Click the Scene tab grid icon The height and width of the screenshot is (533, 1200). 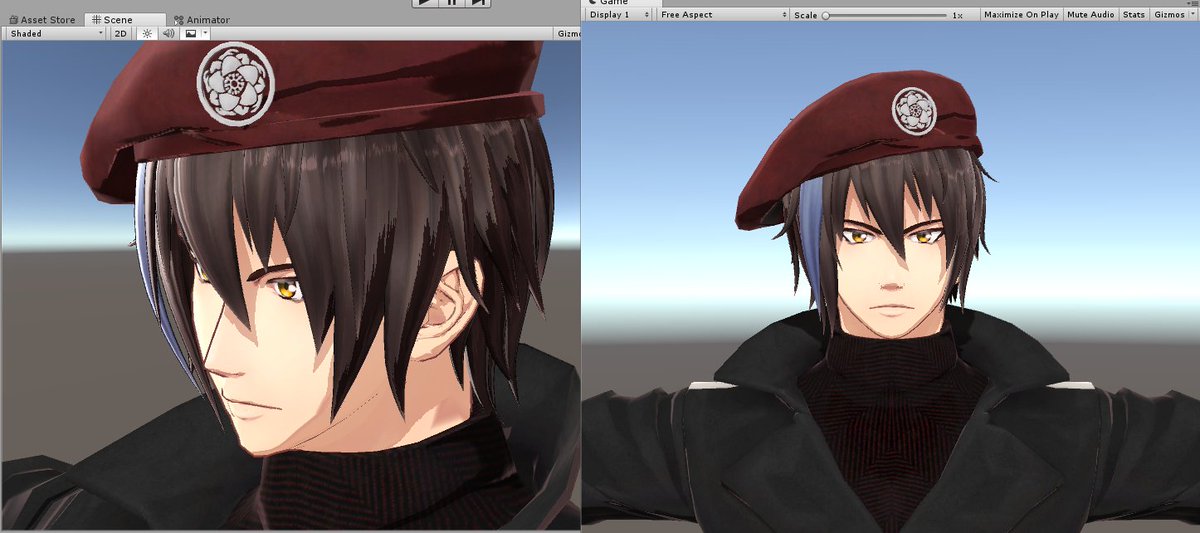96,19
